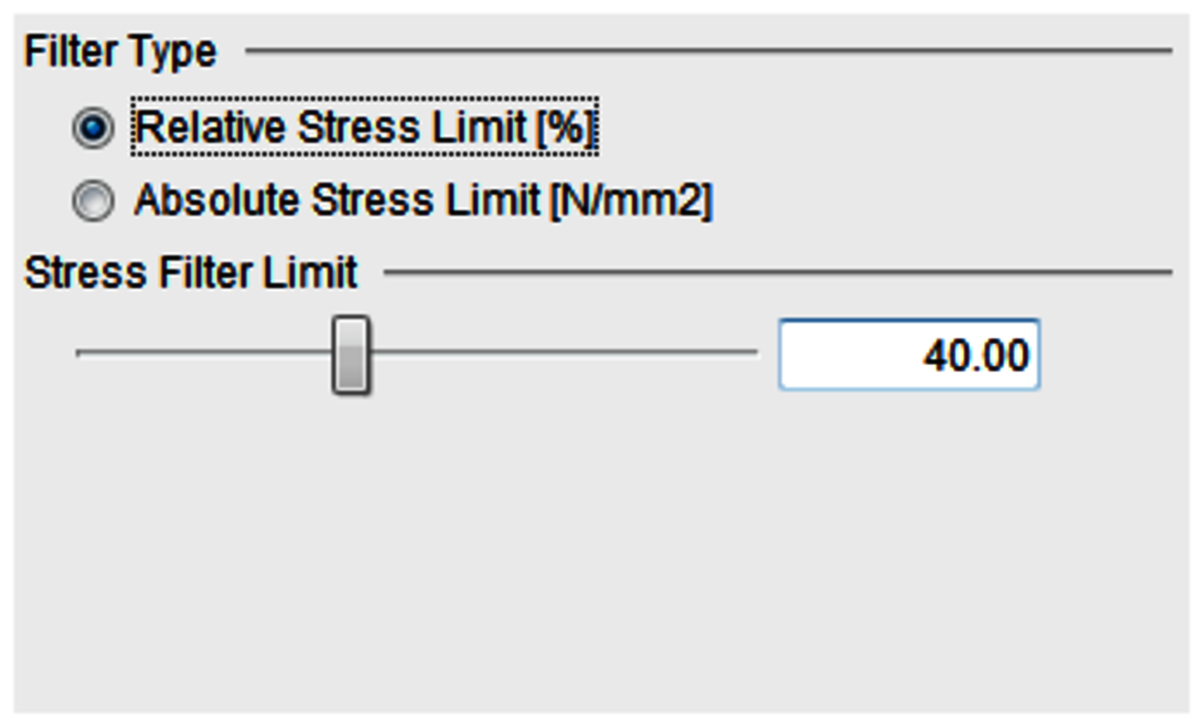Screen dimensions: 1200x727
Task: Click the 'Absolute Stress Limit [N/mm2]' label text
Action: click(x=423, y=201)
